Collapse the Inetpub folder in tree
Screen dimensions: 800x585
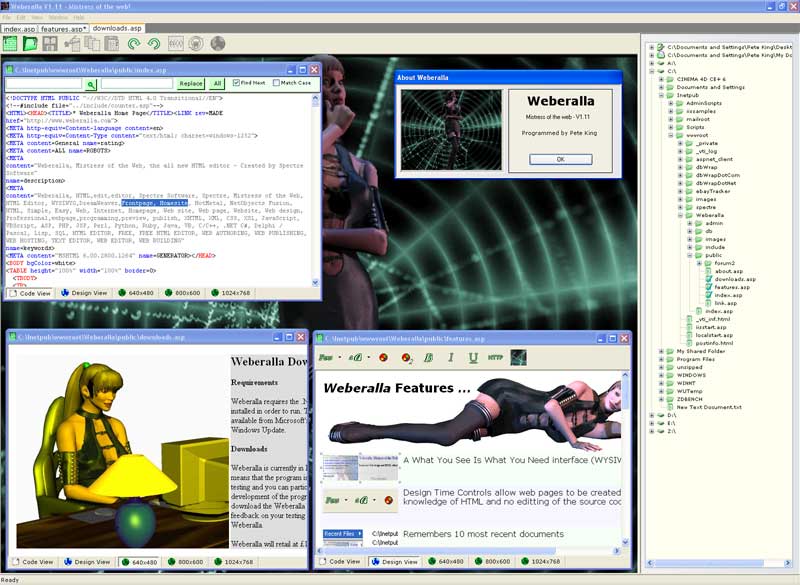pos(661,95)
